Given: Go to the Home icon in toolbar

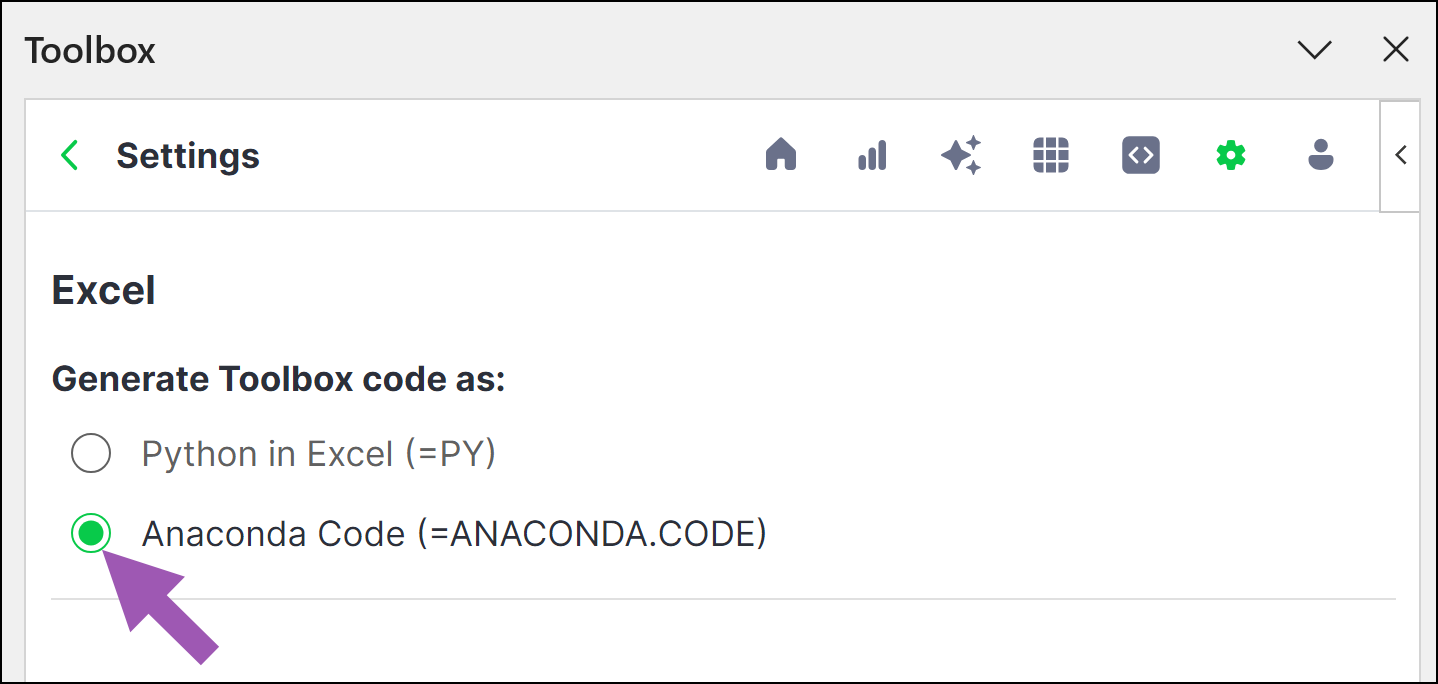Looking at the screenshot, I should tap(780, 155).
